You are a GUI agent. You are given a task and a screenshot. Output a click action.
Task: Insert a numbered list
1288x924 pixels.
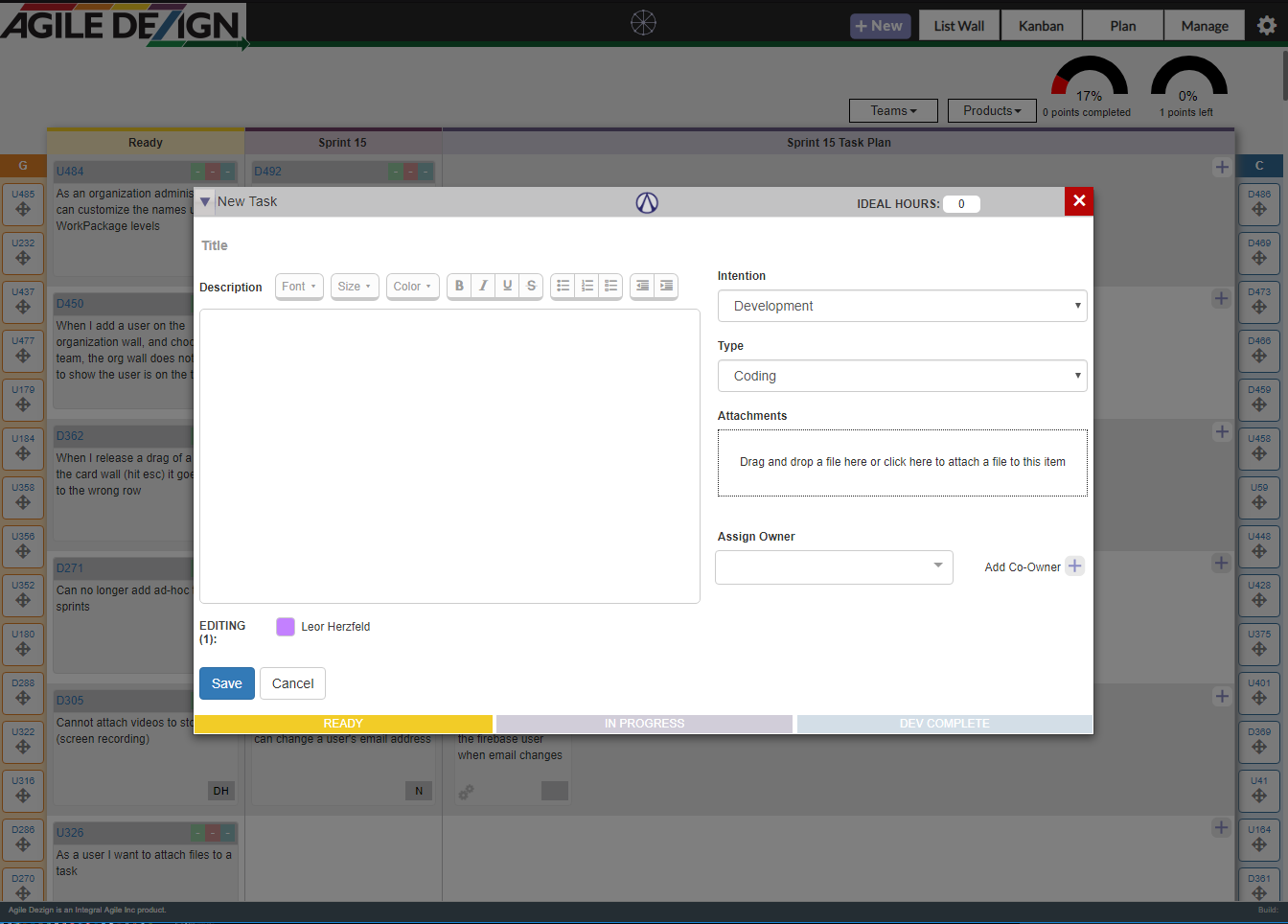586,286
